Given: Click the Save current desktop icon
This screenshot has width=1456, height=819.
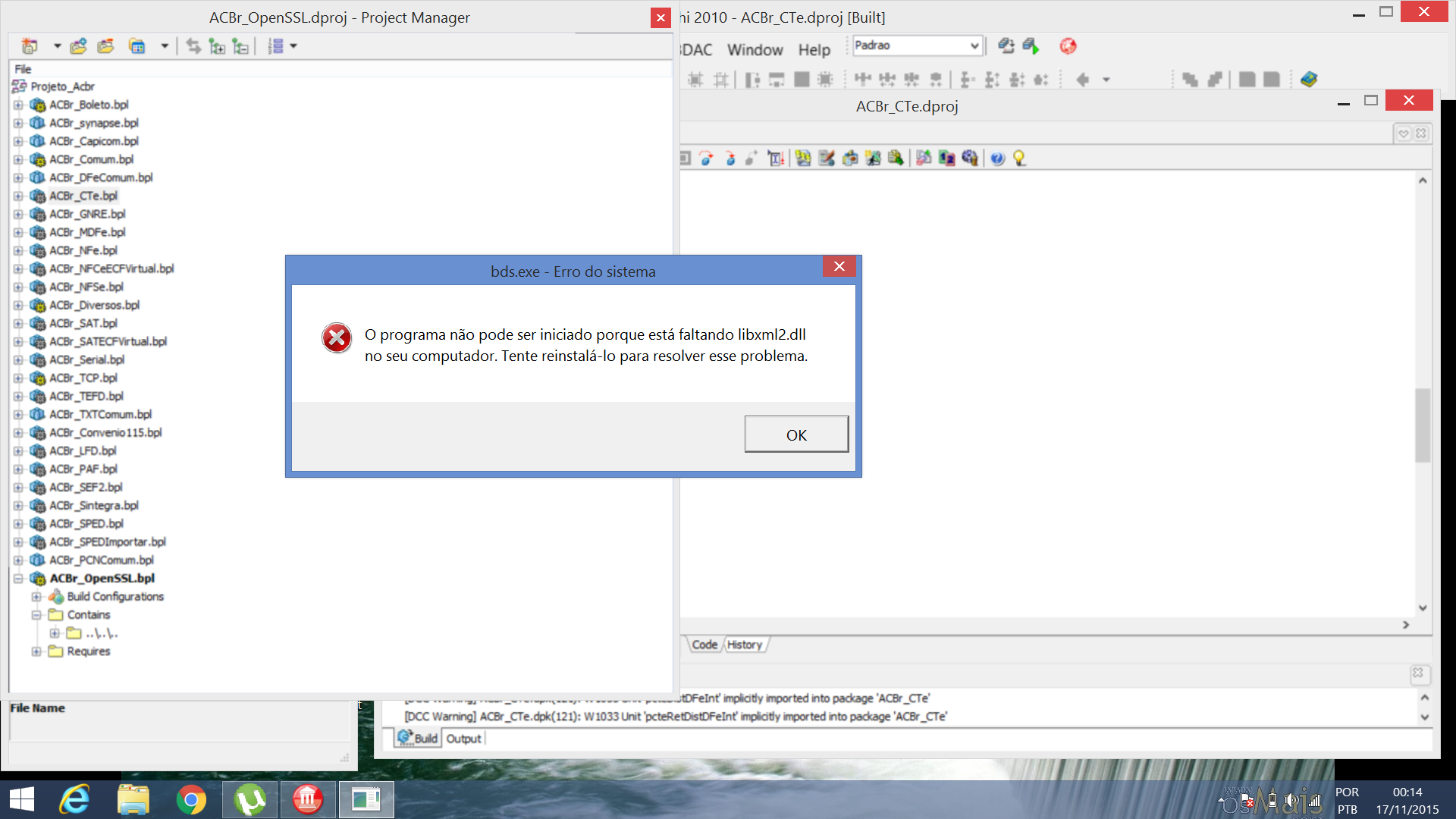Looking at the screenshot, I should pyautogui.click(x=1006, y=45).
